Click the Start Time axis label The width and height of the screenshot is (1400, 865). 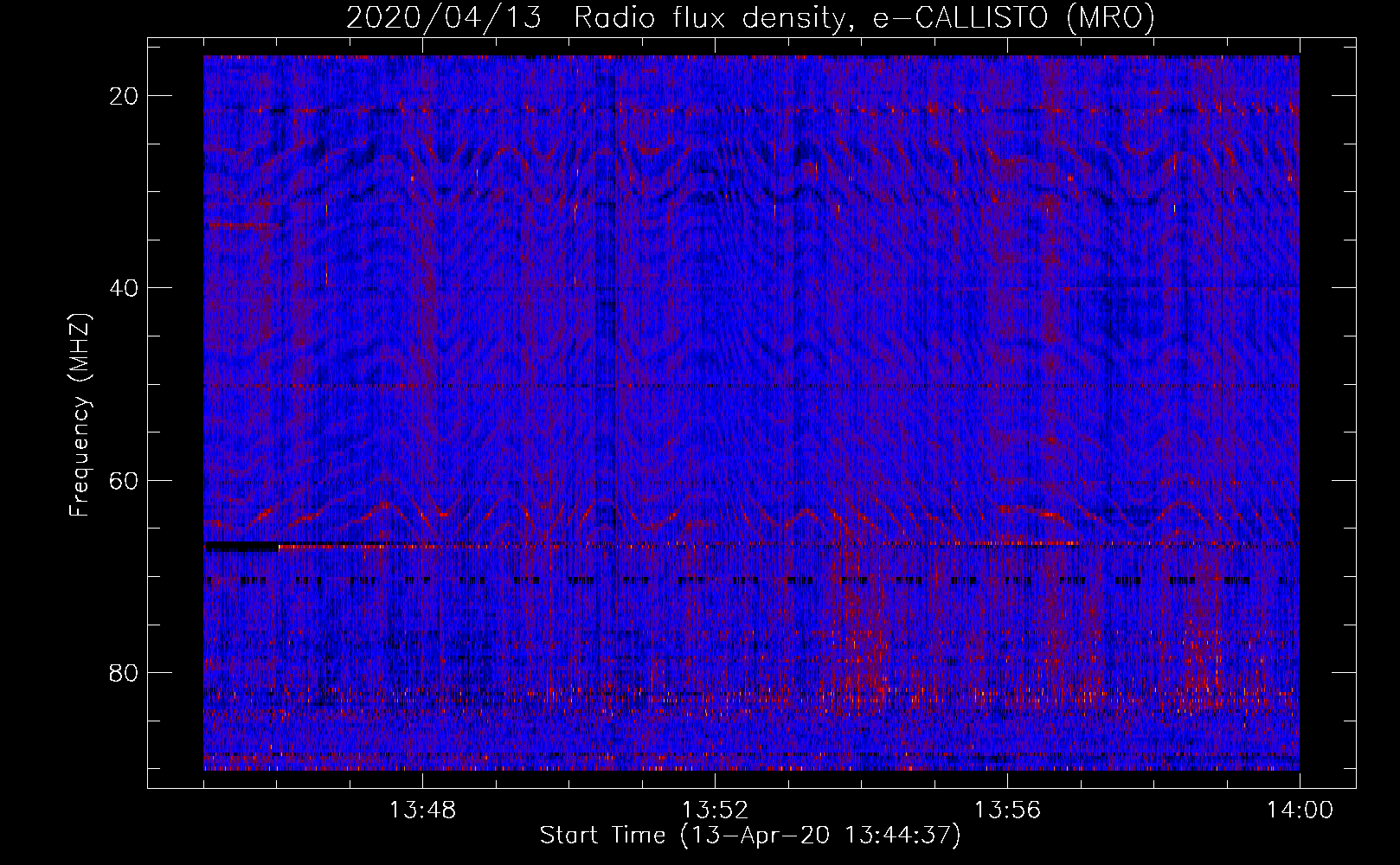[x=750, y=836]
